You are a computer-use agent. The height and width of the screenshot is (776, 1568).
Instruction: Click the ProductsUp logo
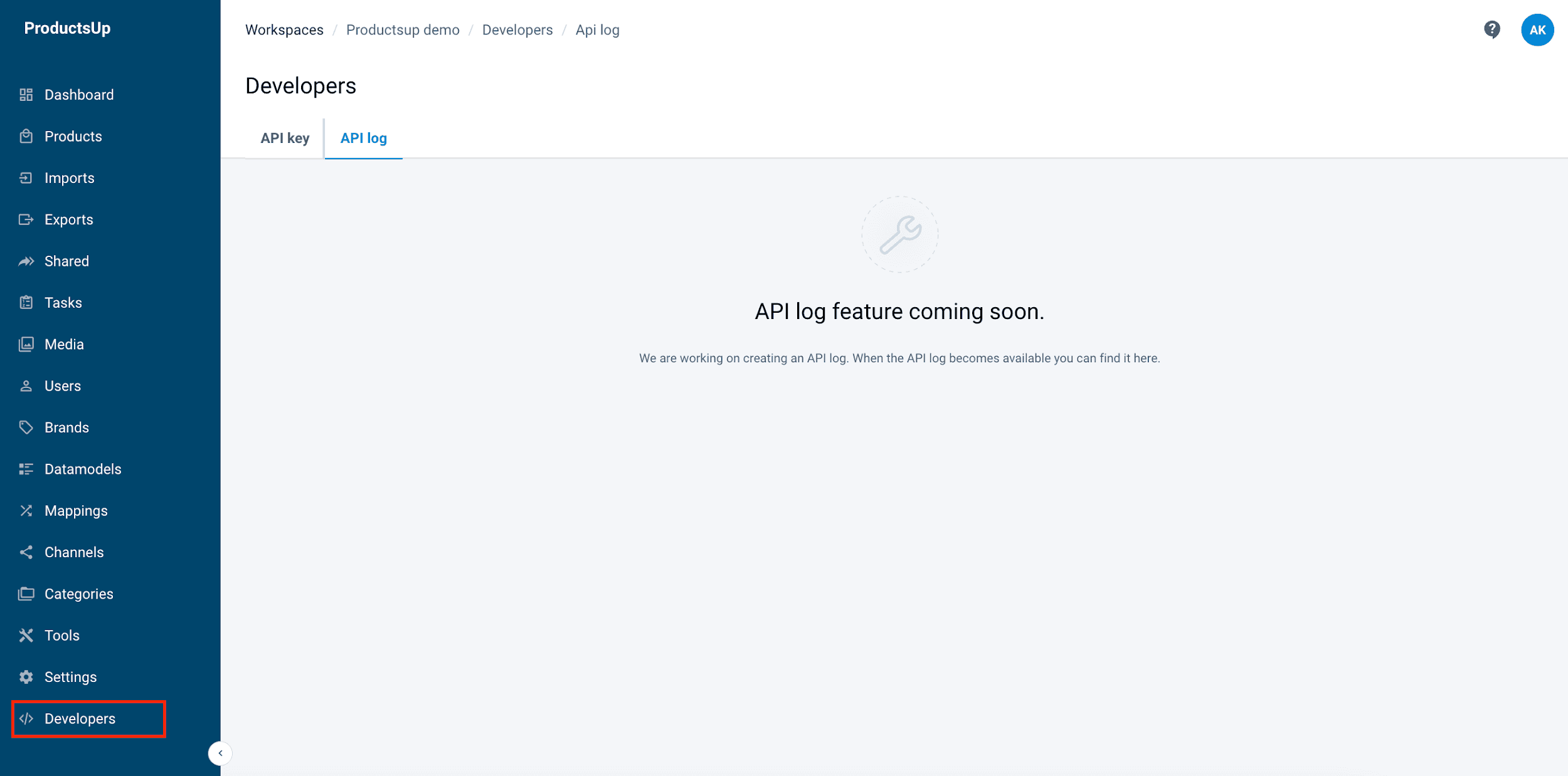coord(67,28)
